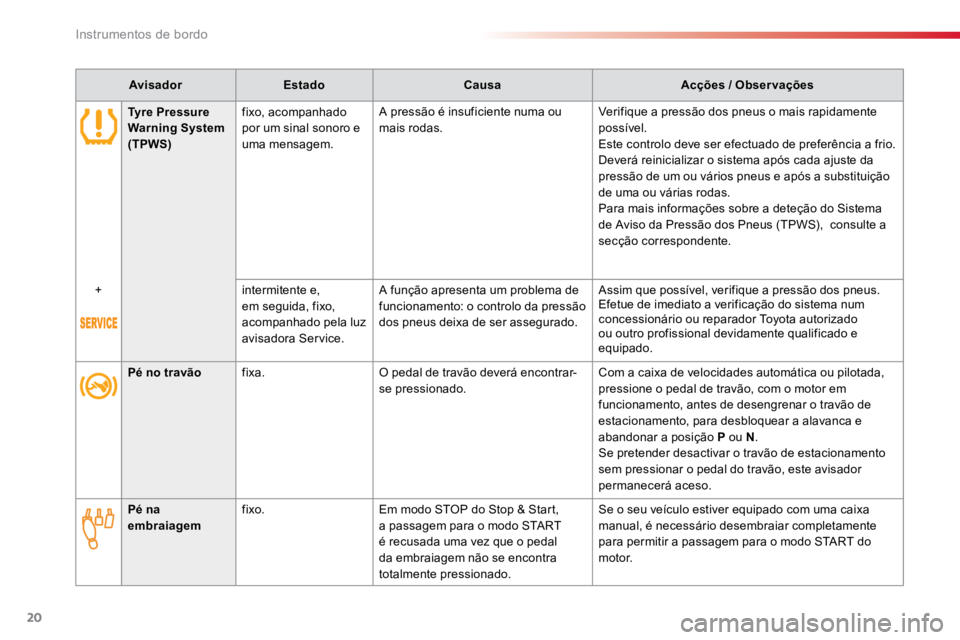
Task: Click the tyre pressure warning icon
Action: [x=98, y=127]
